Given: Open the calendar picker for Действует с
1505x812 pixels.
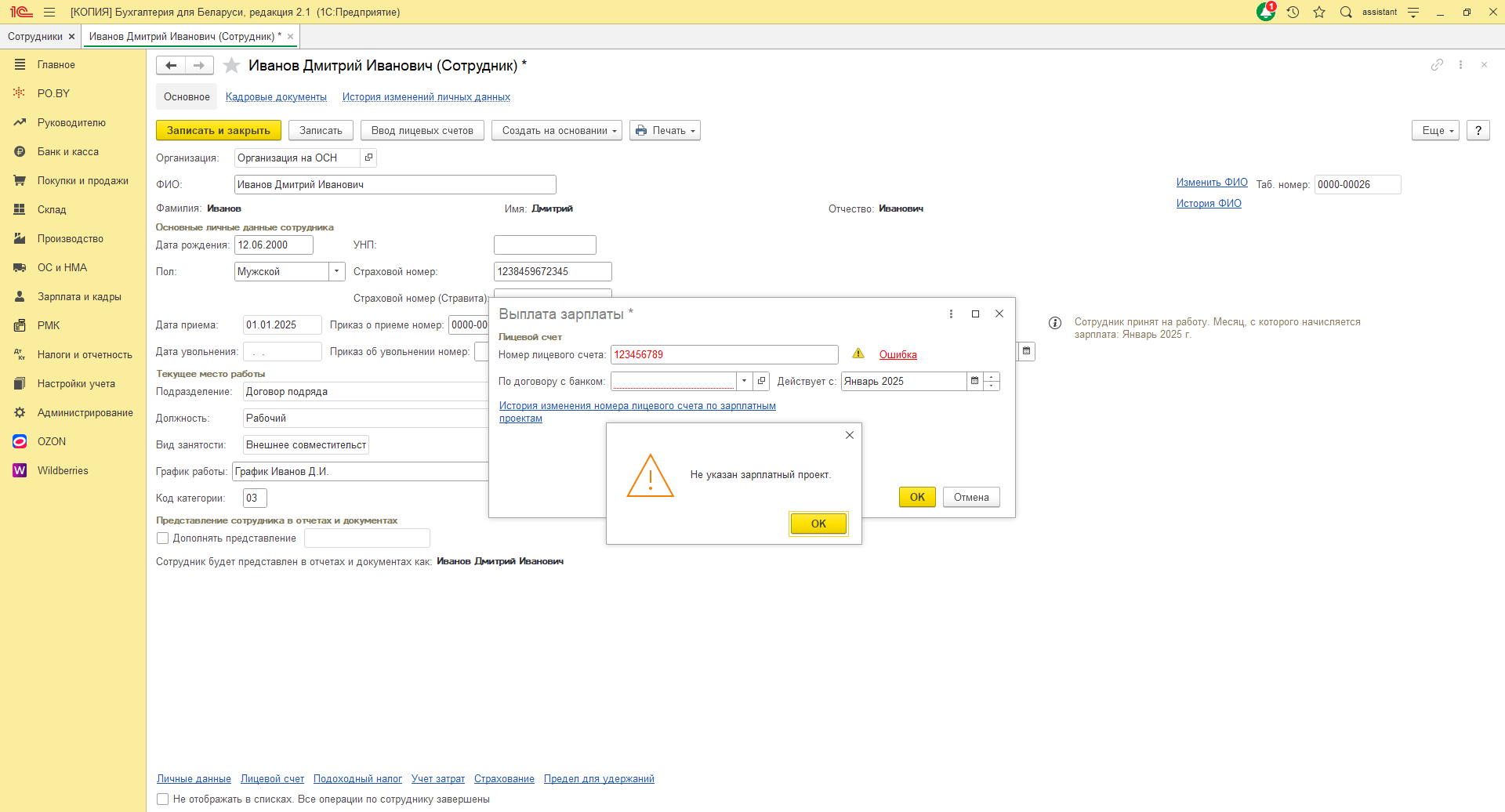Looking at the screenshot, I should 974,382.
